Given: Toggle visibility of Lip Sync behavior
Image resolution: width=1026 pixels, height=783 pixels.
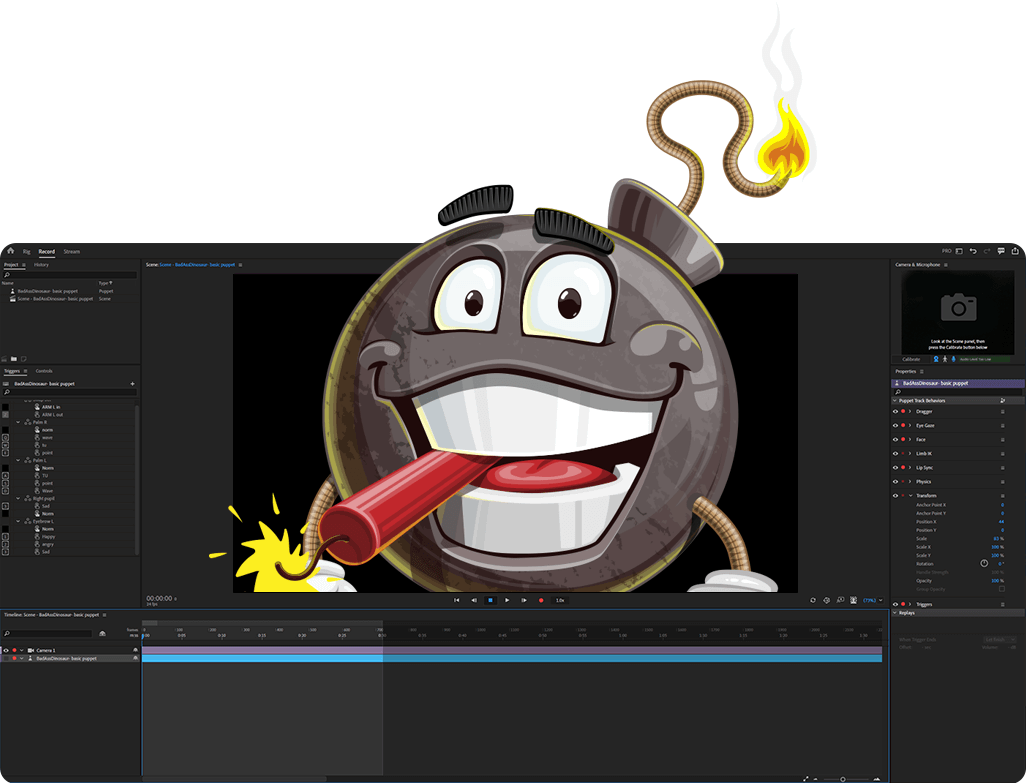Looking at the screenshot, I should pos(895,467).
